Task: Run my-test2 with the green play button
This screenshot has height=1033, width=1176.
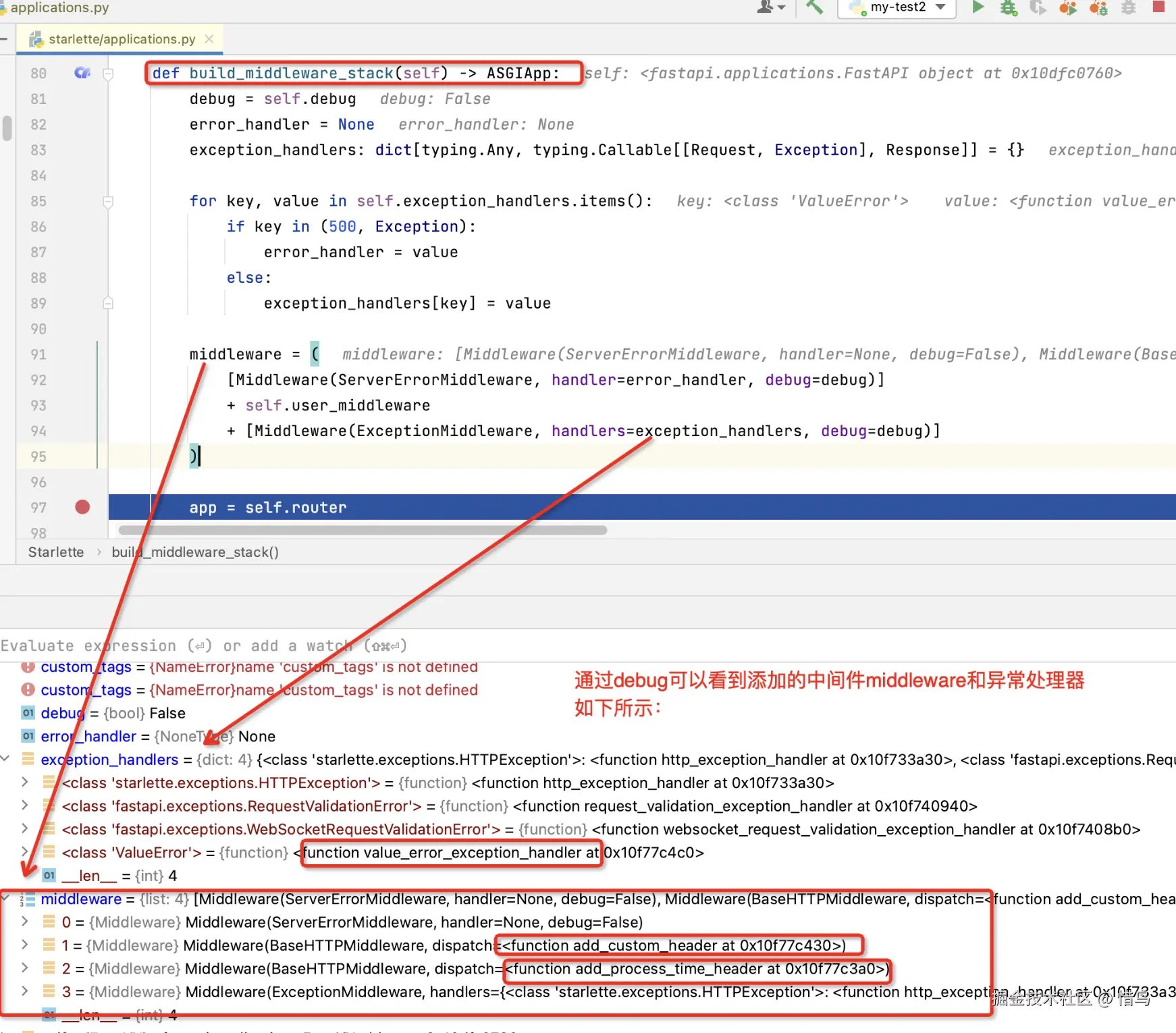Action: (978, 7)
